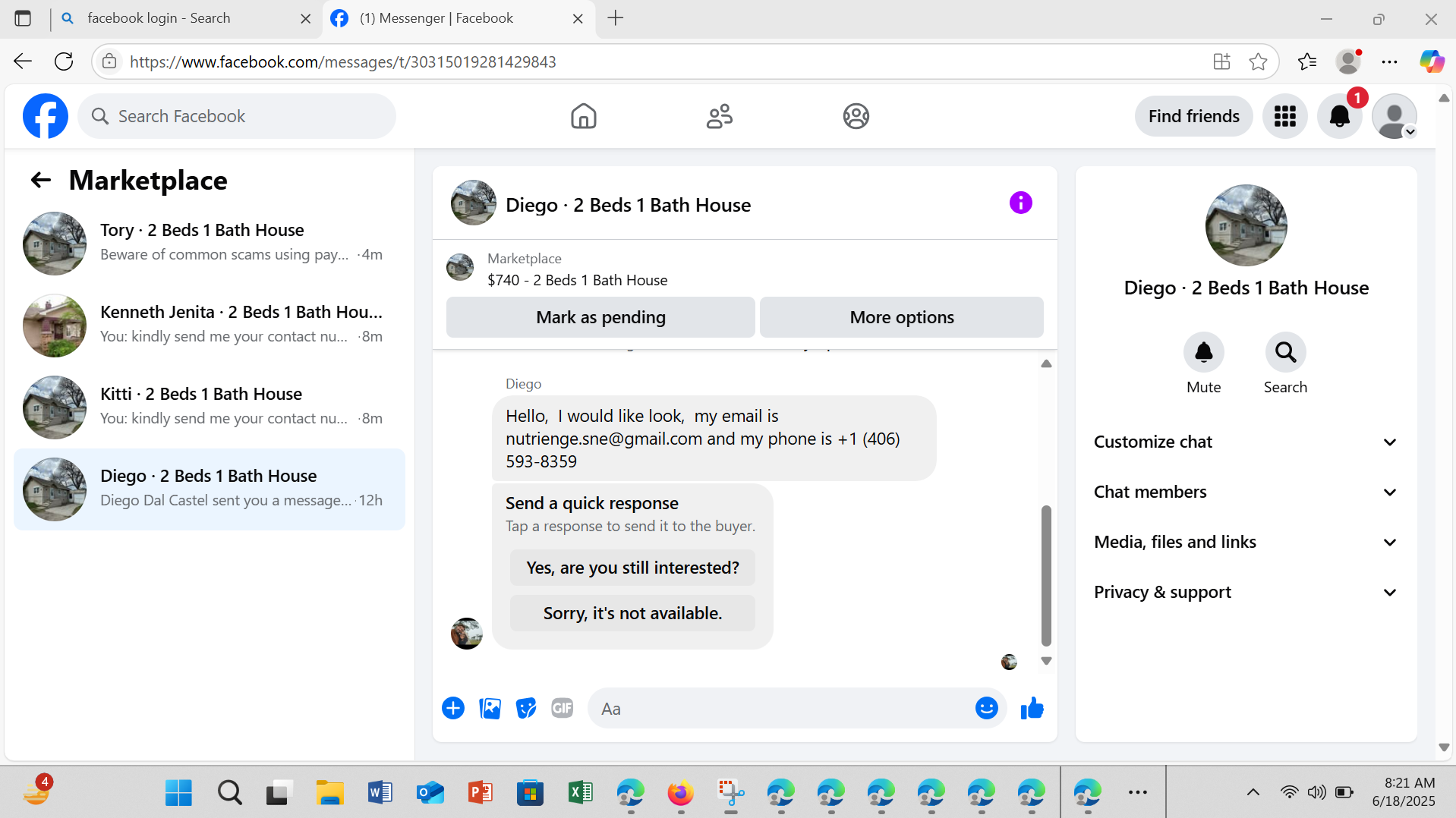Expand Media, files and links section
The image size is (1456, 818).
[x=1245, y=542]
